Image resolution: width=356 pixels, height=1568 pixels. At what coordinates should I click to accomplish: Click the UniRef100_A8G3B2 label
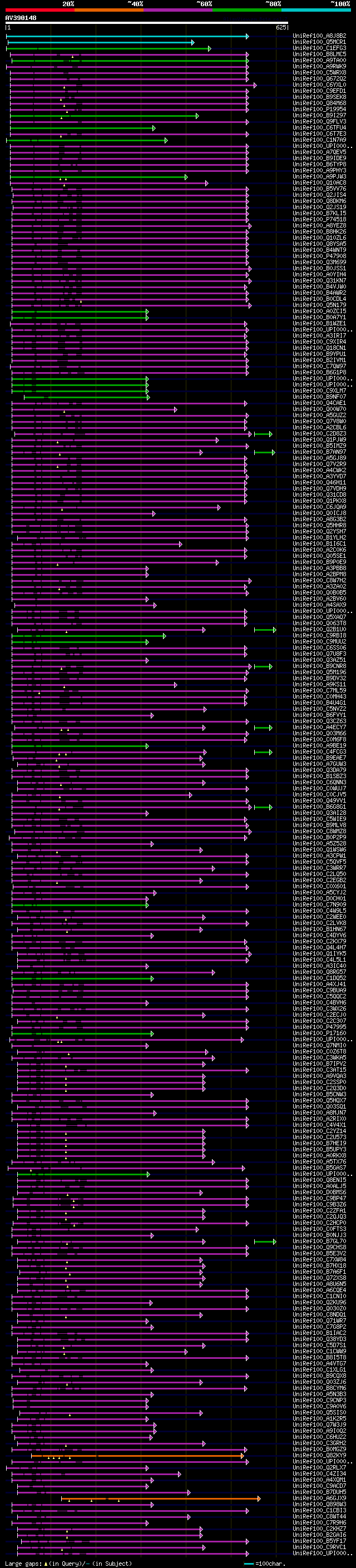click(x=319, y=519)
